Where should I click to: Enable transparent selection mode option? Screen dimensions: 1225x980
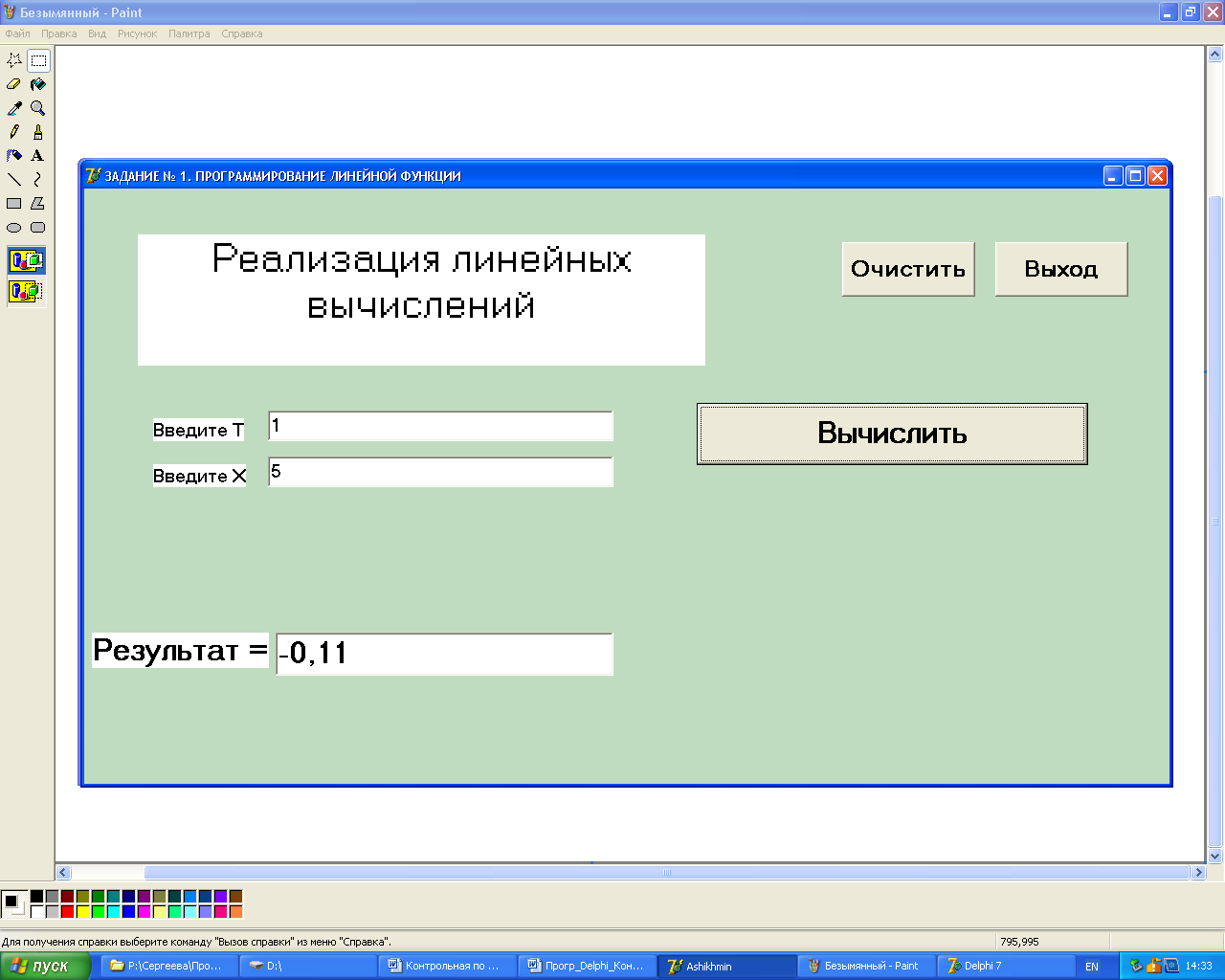(x=26, y=291)
